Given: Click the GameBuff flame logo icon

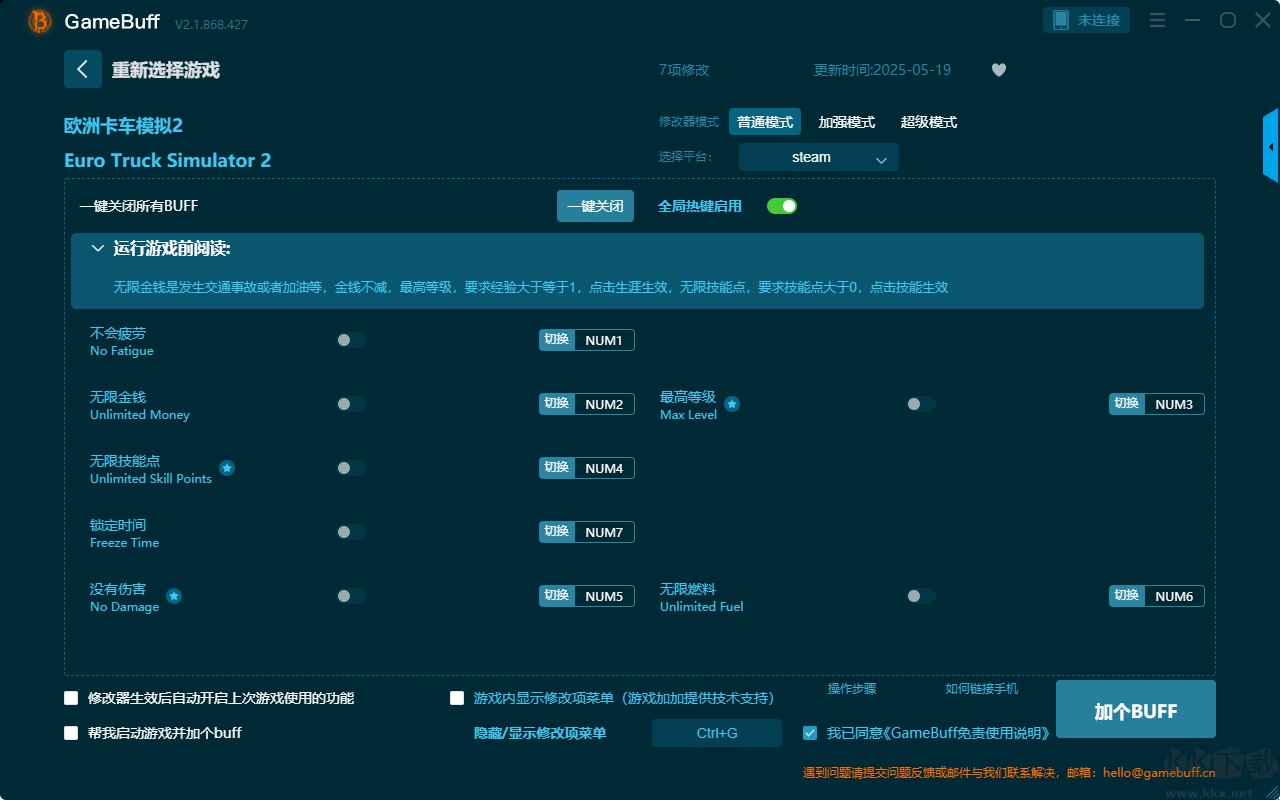Looking at the screenshot, I should coord(40,21).
